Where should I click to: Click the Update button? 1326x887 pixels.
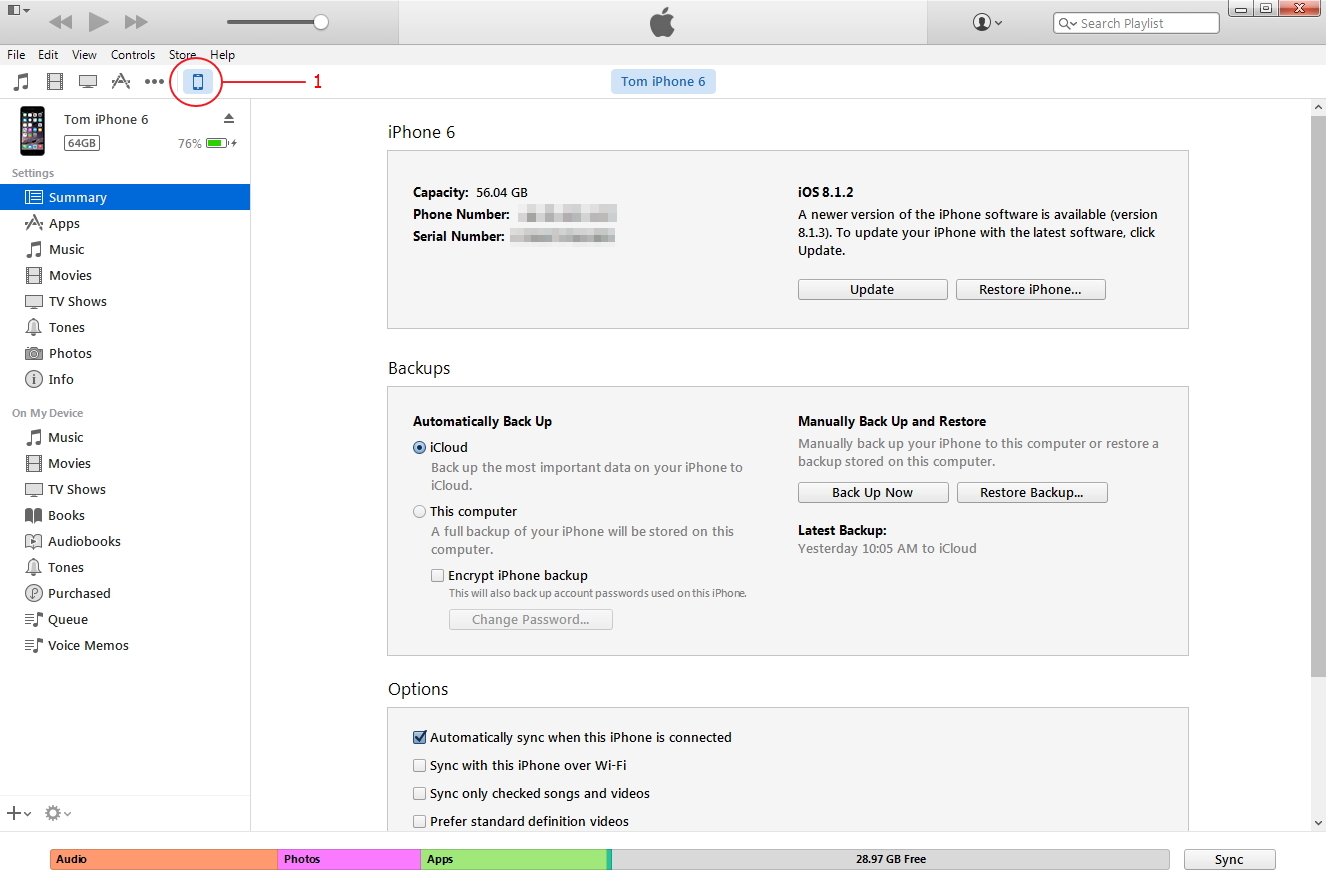tap(872, 289)
